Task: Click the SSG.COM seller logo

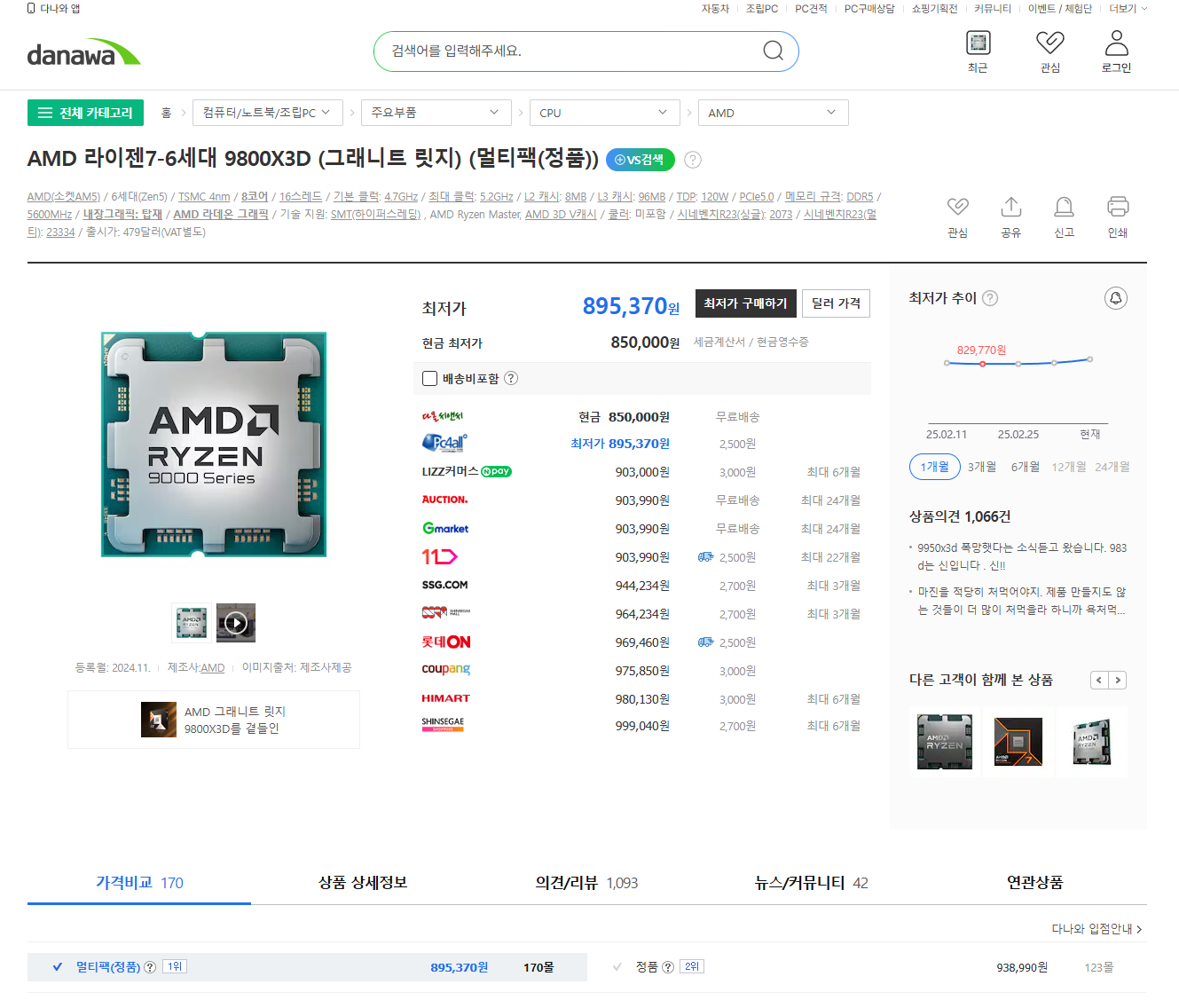Action: coord(444,585)
